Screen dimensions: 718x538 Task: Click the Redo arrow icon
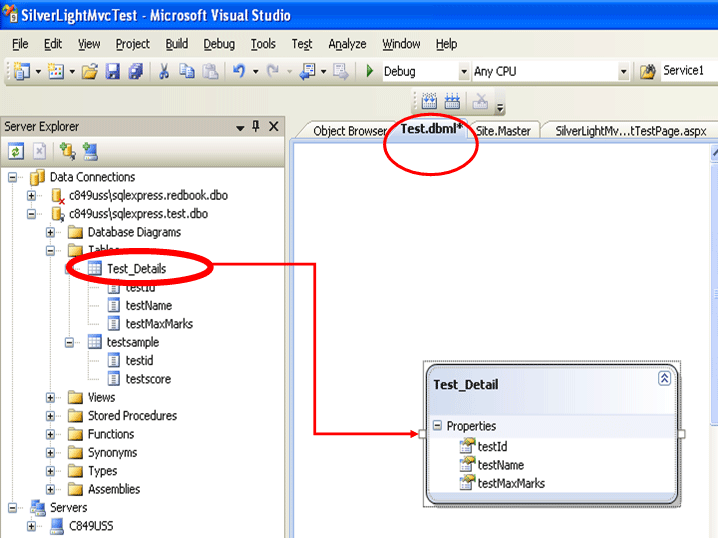point(273,71)
